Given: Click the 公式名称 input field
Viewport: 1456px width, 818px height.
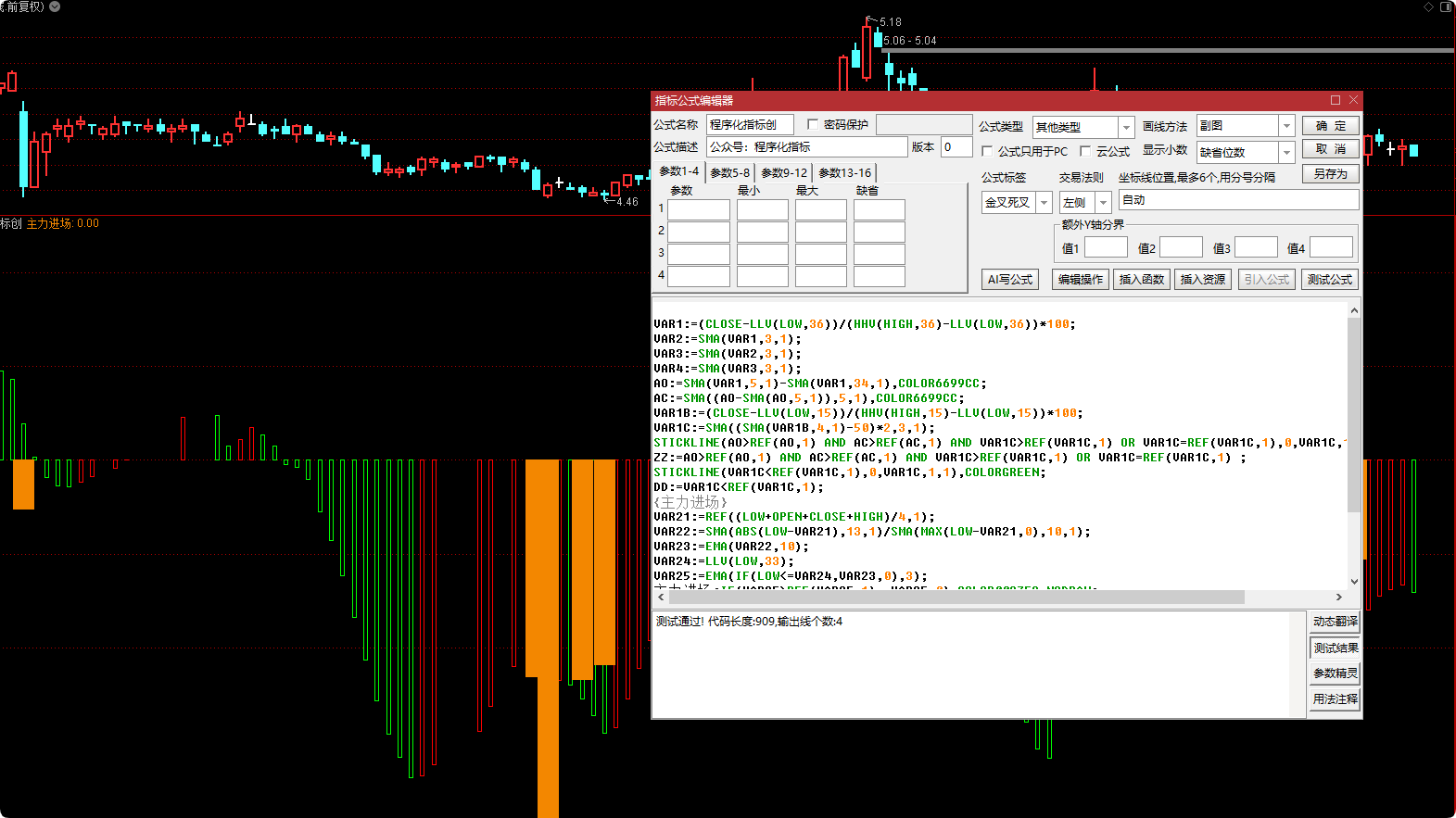Looking at the screenshot, I should (750, 125).
